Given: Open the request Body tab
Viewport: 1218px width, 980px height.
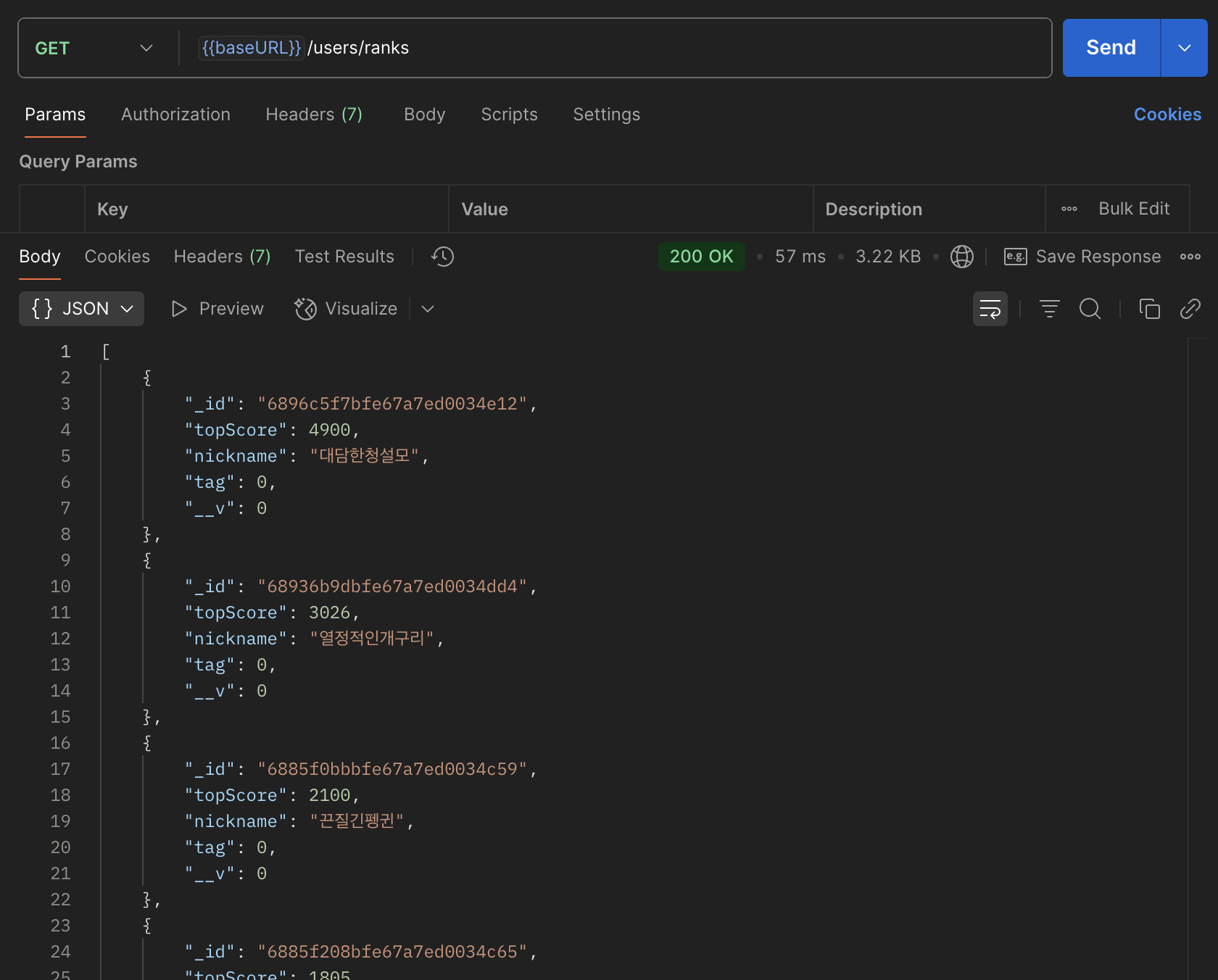Looking at the screenshot, I should point(425,115).
